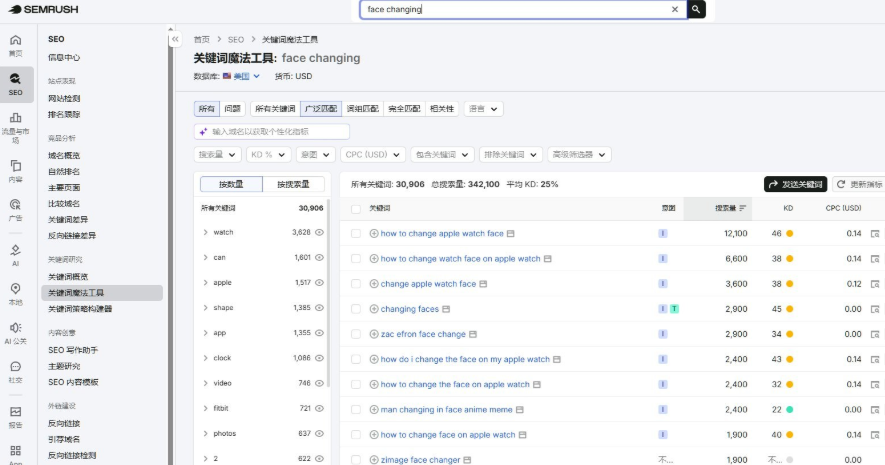Select the Questions tab
Screen dimensions: 885x465
point(232,109)
